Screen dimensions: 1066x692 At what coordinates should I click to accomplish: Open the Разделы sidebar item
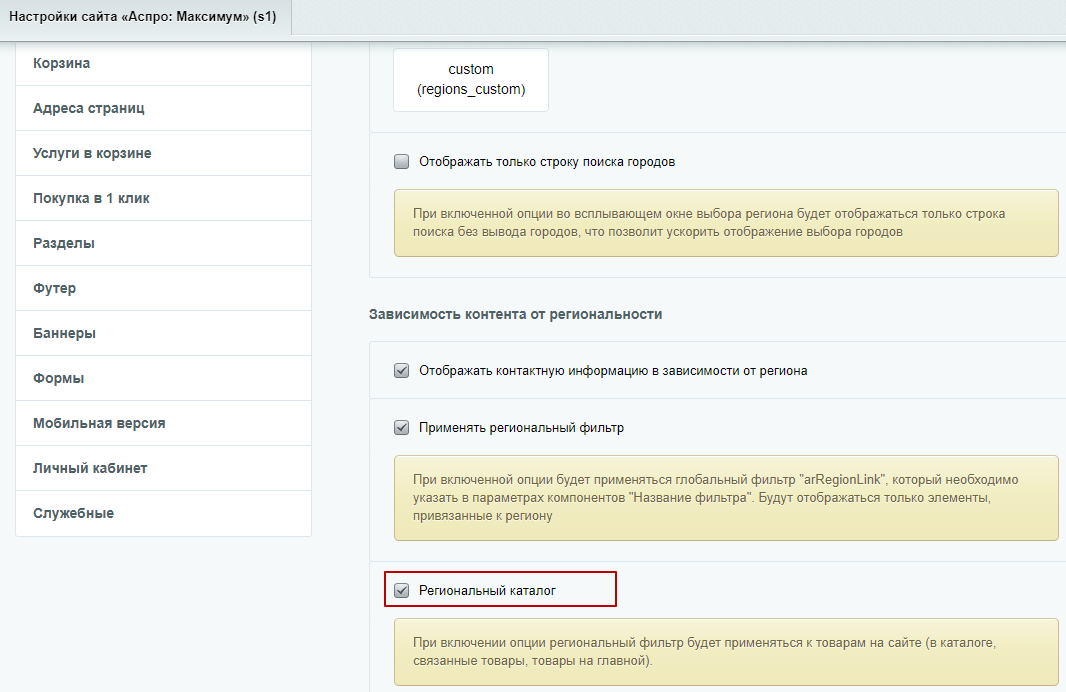tap(163, 243)
